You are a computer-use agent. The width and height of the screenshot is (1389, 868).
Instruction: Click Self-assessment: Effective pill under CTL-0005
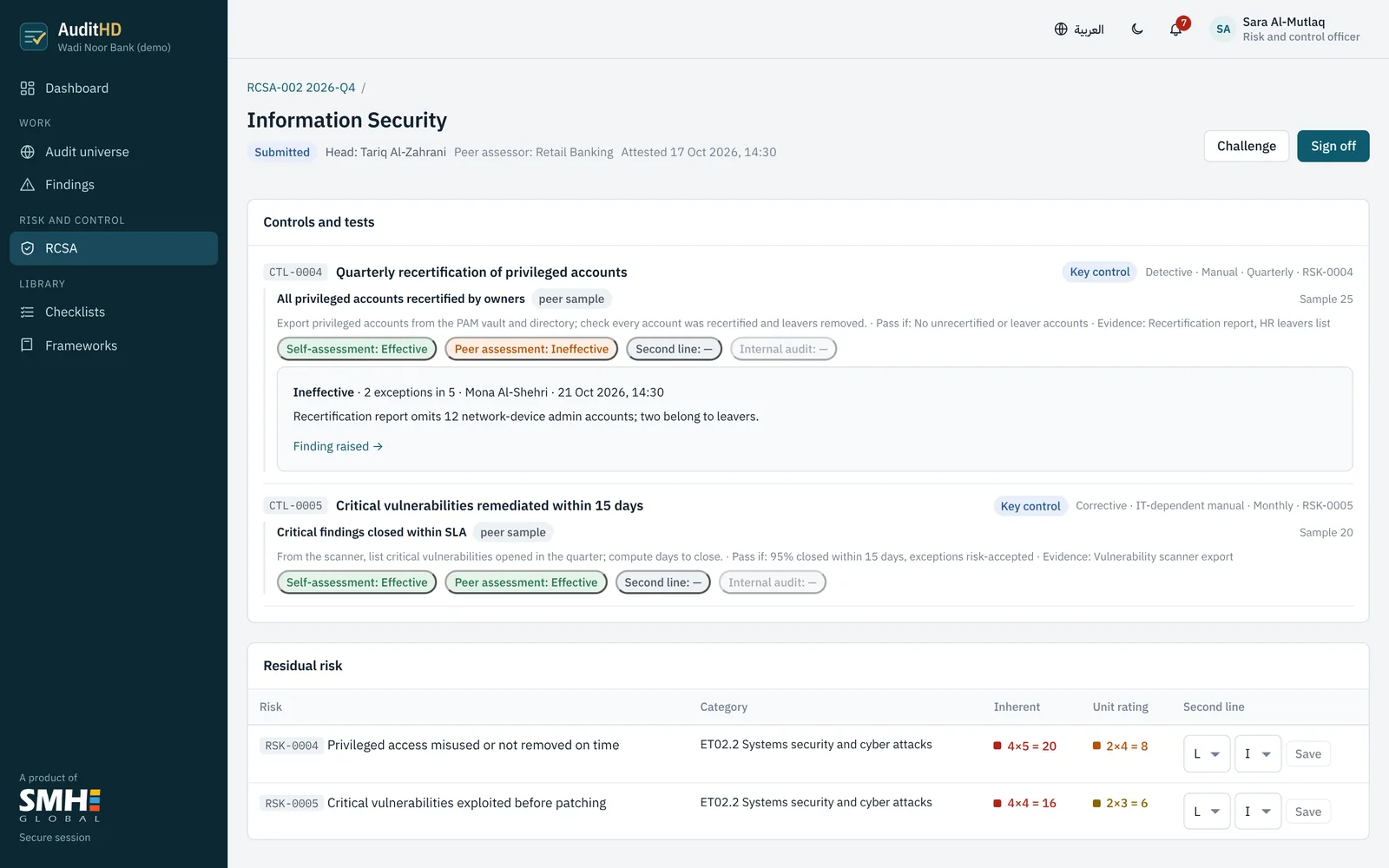coord(357,582)
